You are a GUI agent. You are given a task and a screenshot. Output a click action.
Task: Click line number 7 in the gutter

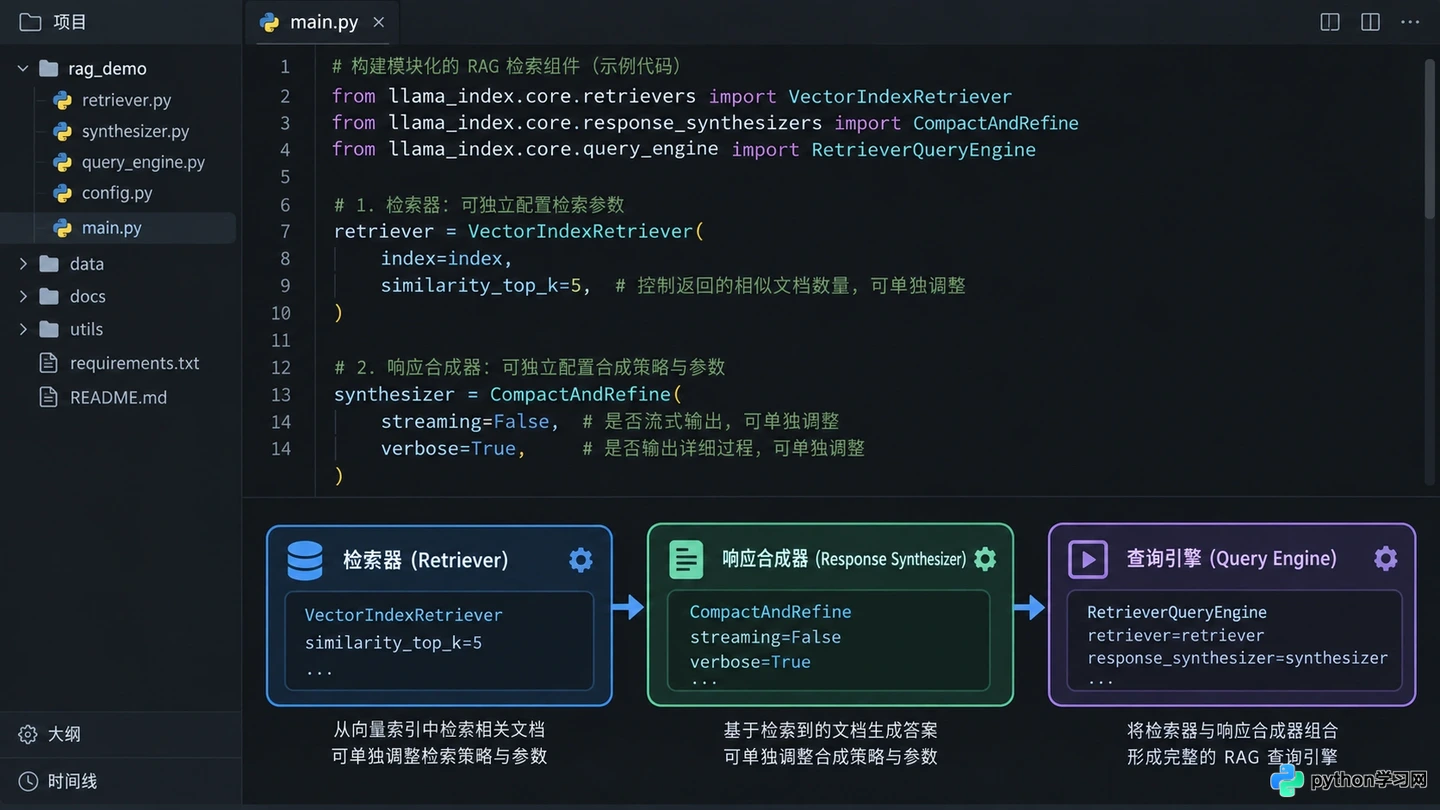(285, 231)
